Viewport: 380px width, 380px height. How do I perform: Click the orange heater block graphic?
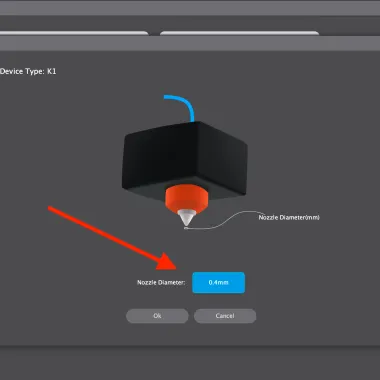(187, 199)
